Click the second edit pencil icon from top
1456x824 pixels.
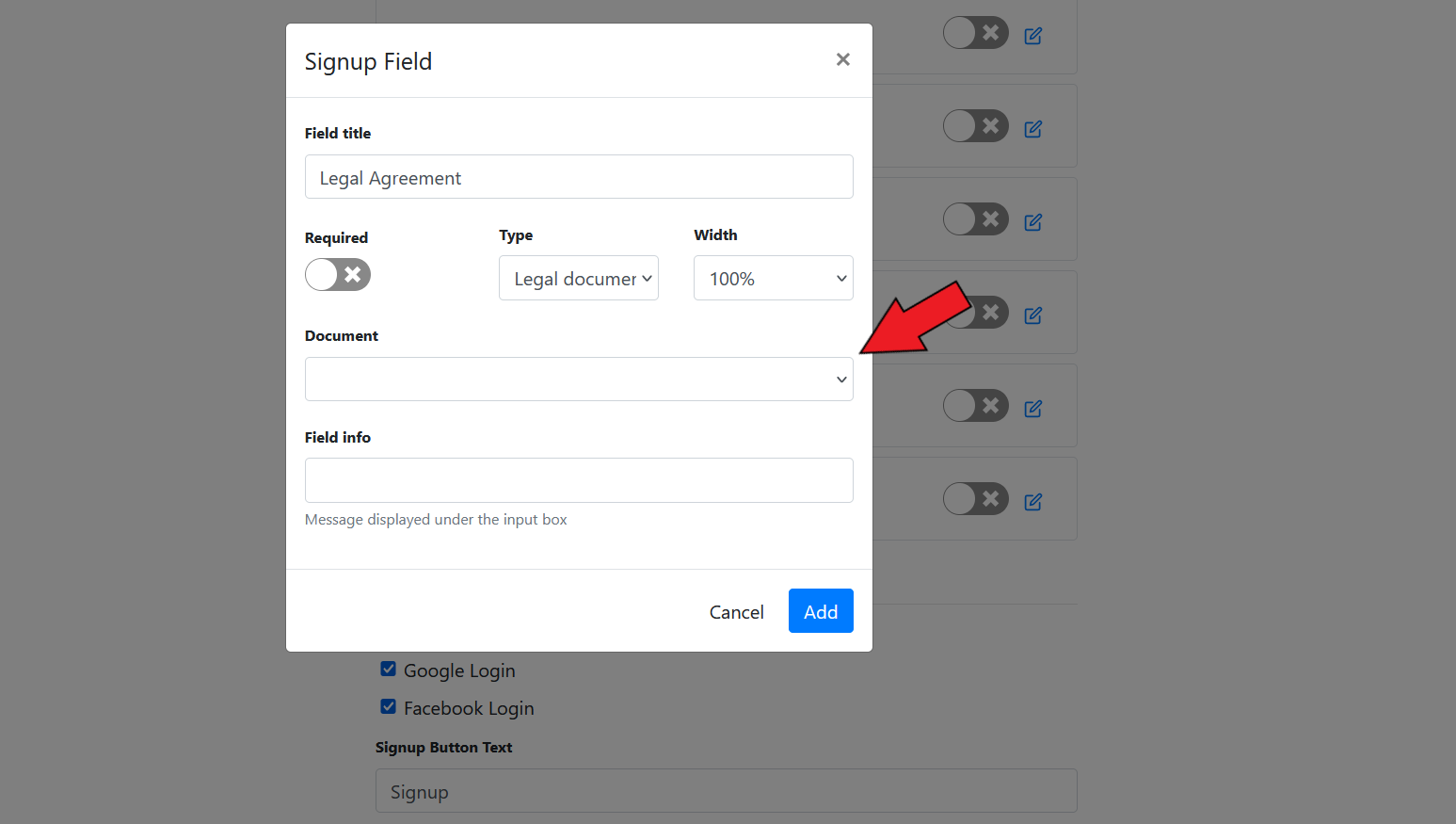(x=1032, y=129)
